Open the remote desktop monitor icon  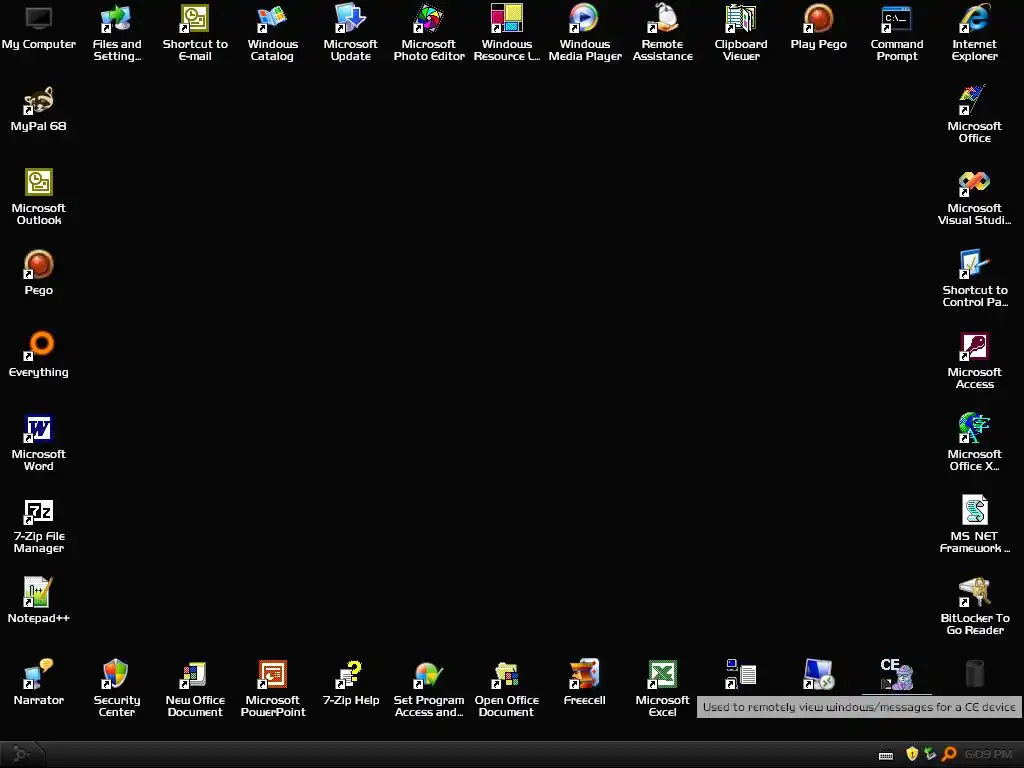point(818,675)
